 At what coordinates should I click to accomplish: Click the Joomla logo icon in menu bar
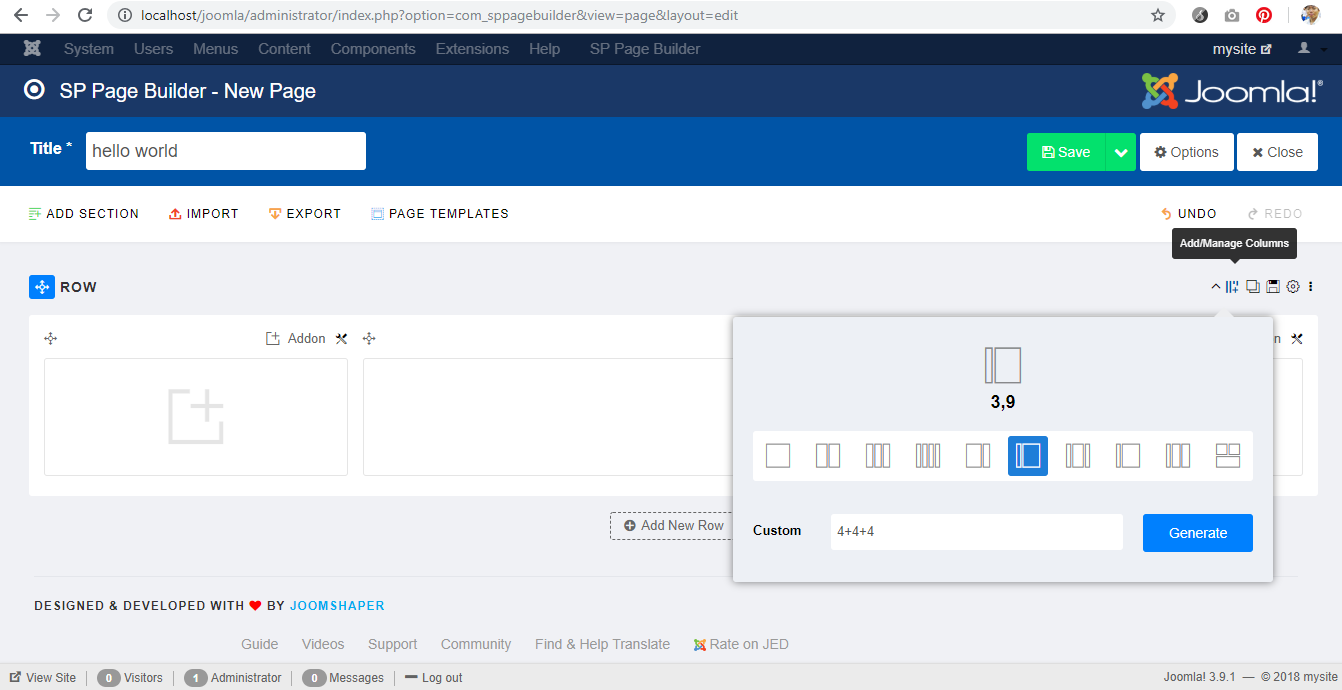[x=33, y=49]
